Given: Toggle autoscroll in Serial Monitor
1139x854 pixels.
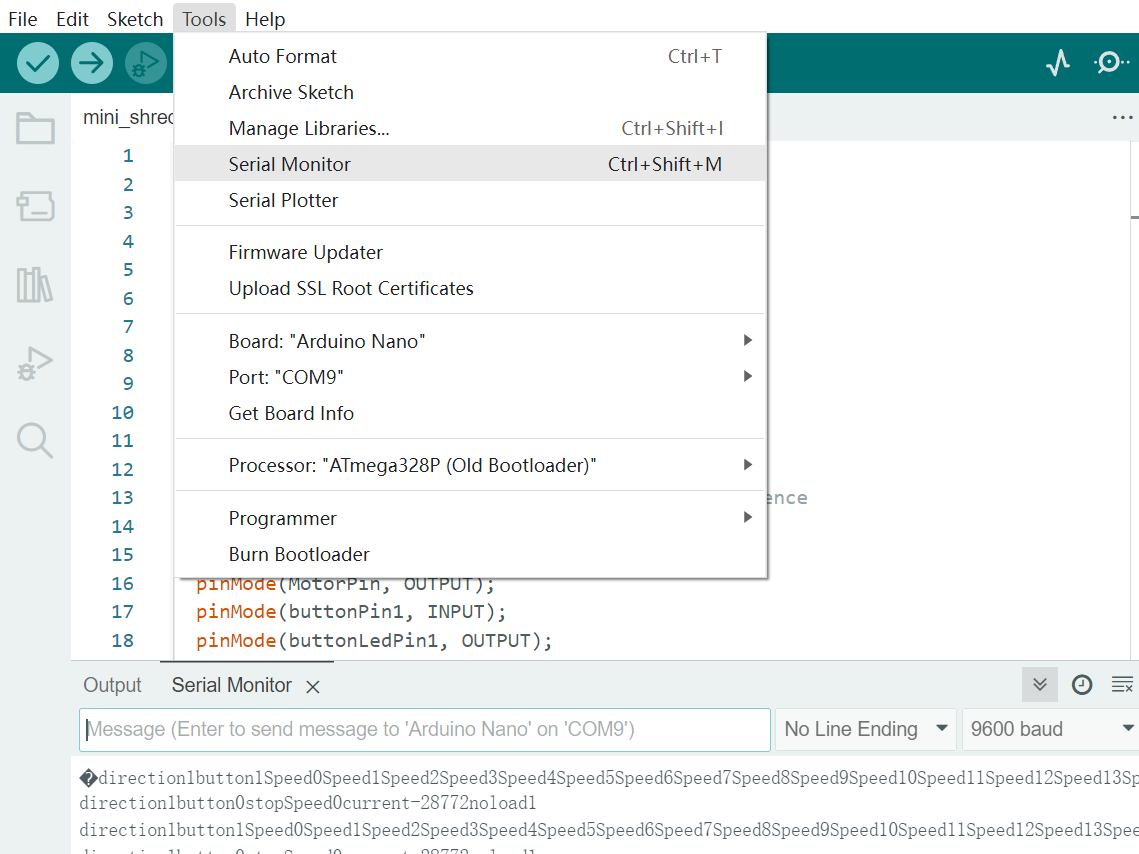Looking at the screenshot, I should coord(1040,685).
